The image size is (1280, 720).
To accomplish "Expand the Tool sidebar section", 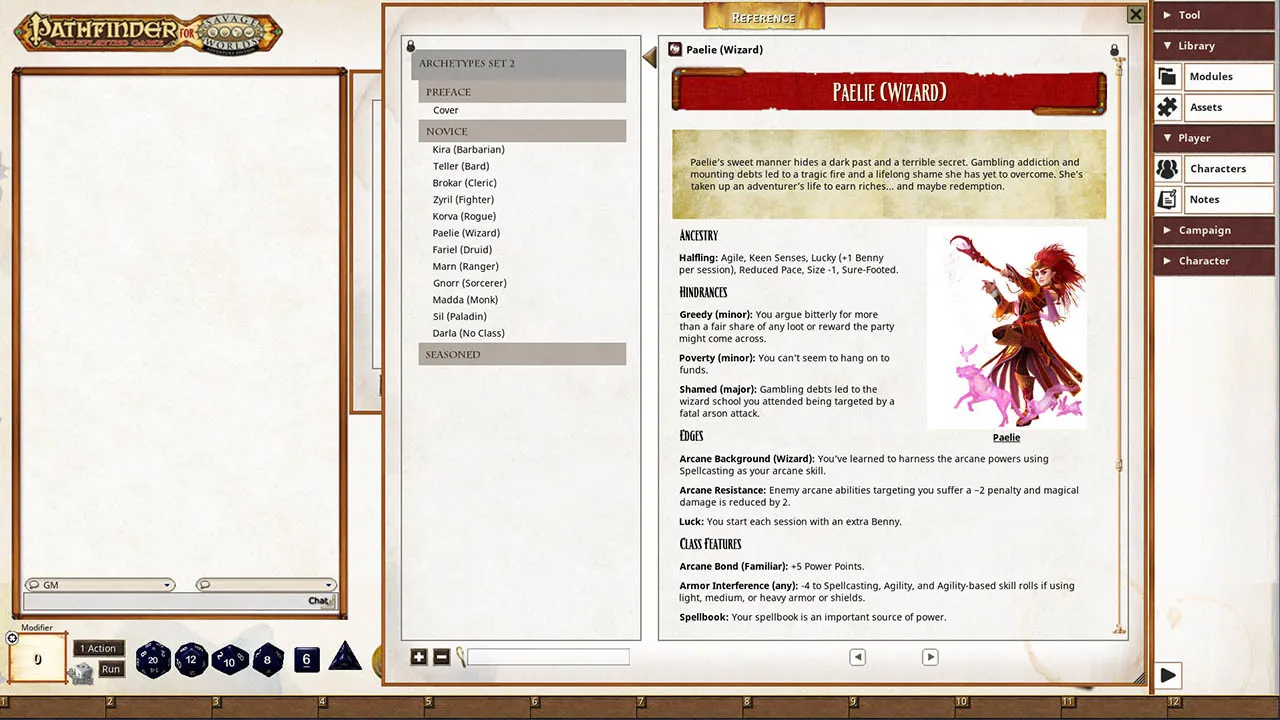I will [1213, 15].
